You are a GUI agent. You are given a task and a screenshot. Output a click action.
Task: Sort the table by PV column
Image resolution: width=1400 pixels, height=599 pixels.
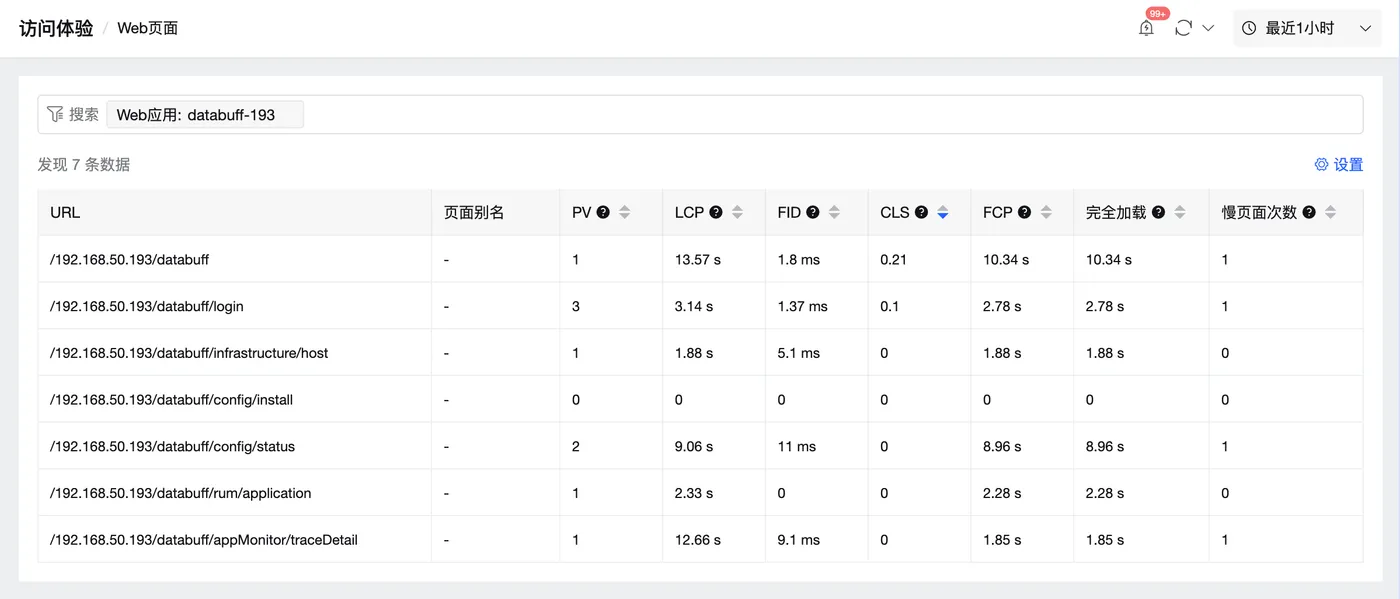(625, 212)
